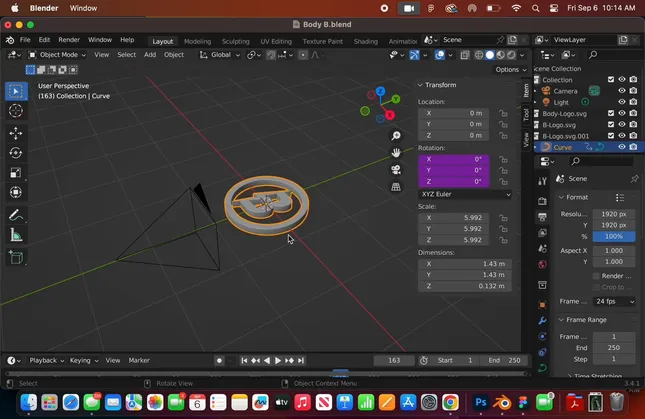
Task: Switch to the UV Editing workspace tab
Action: (x=276, y=41)
